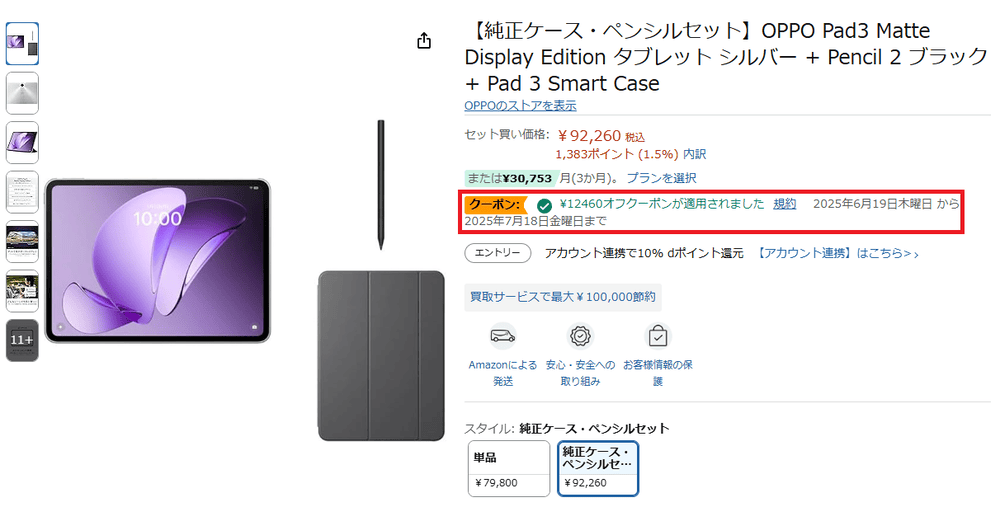The height and width of the screenshot is (507, 1000).
Task: Click the safety and security badge icon
Action: (x=580, y=335)
